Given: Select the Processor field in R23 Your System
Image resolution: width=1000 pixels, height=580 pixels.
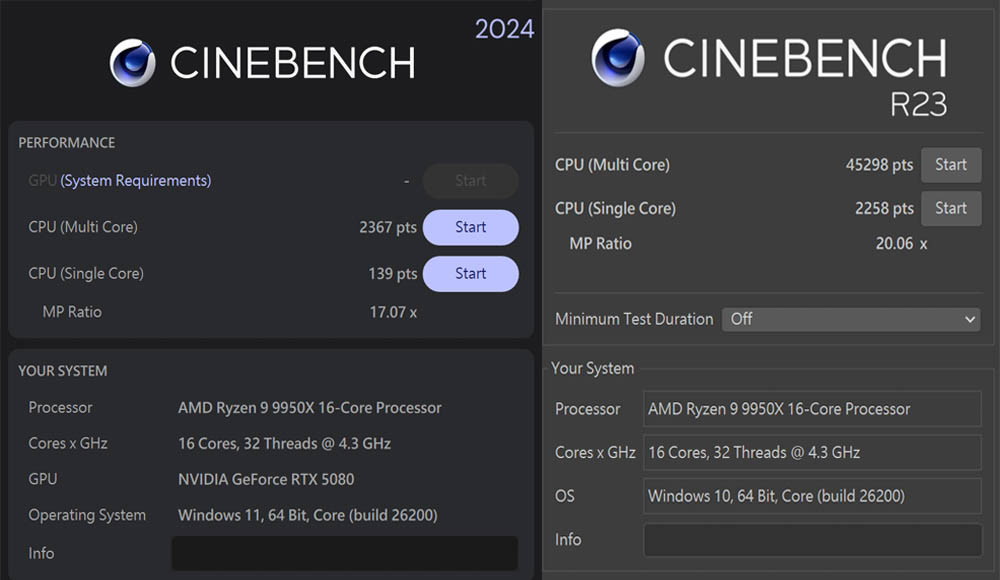Looking at the screenshot, I should click(811, 409).
